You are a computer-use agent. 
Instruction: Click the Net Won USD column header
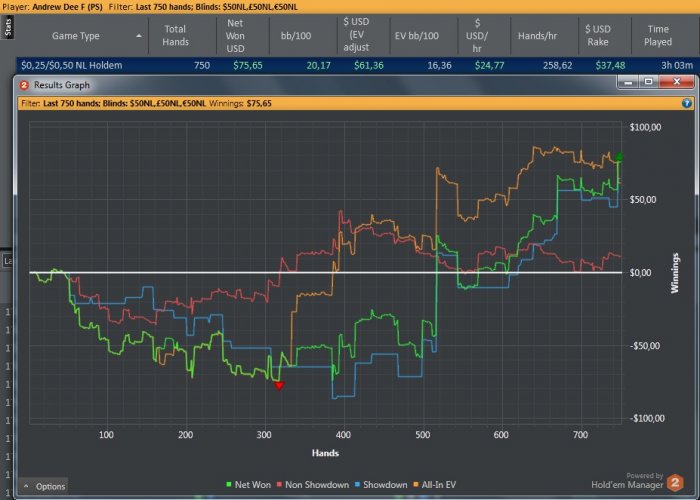235,36
